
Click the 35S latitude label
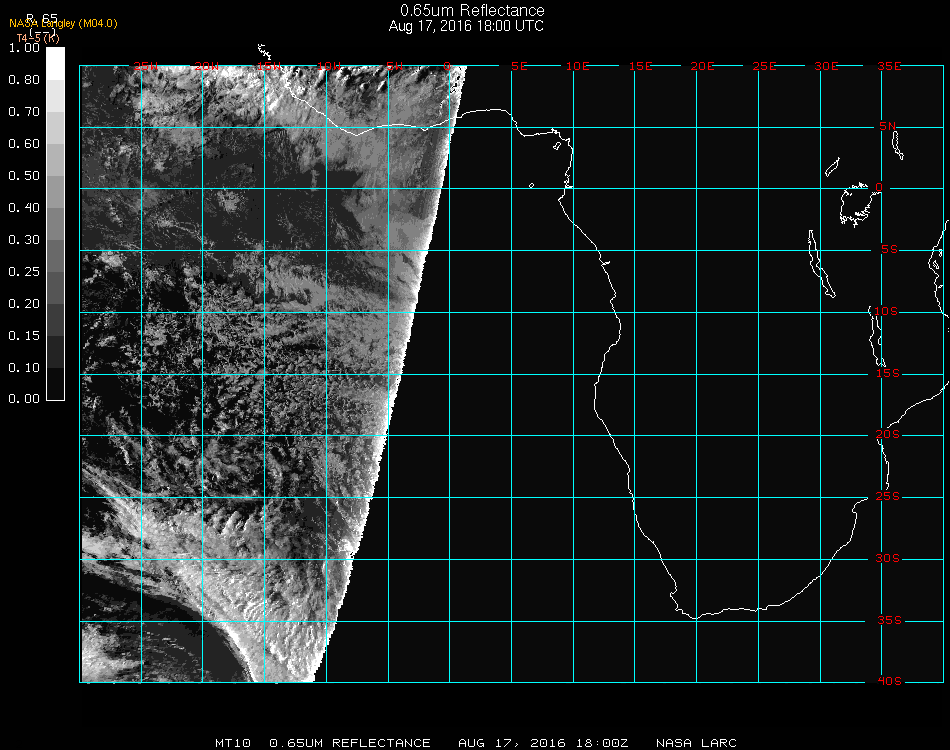click(889, 620)
